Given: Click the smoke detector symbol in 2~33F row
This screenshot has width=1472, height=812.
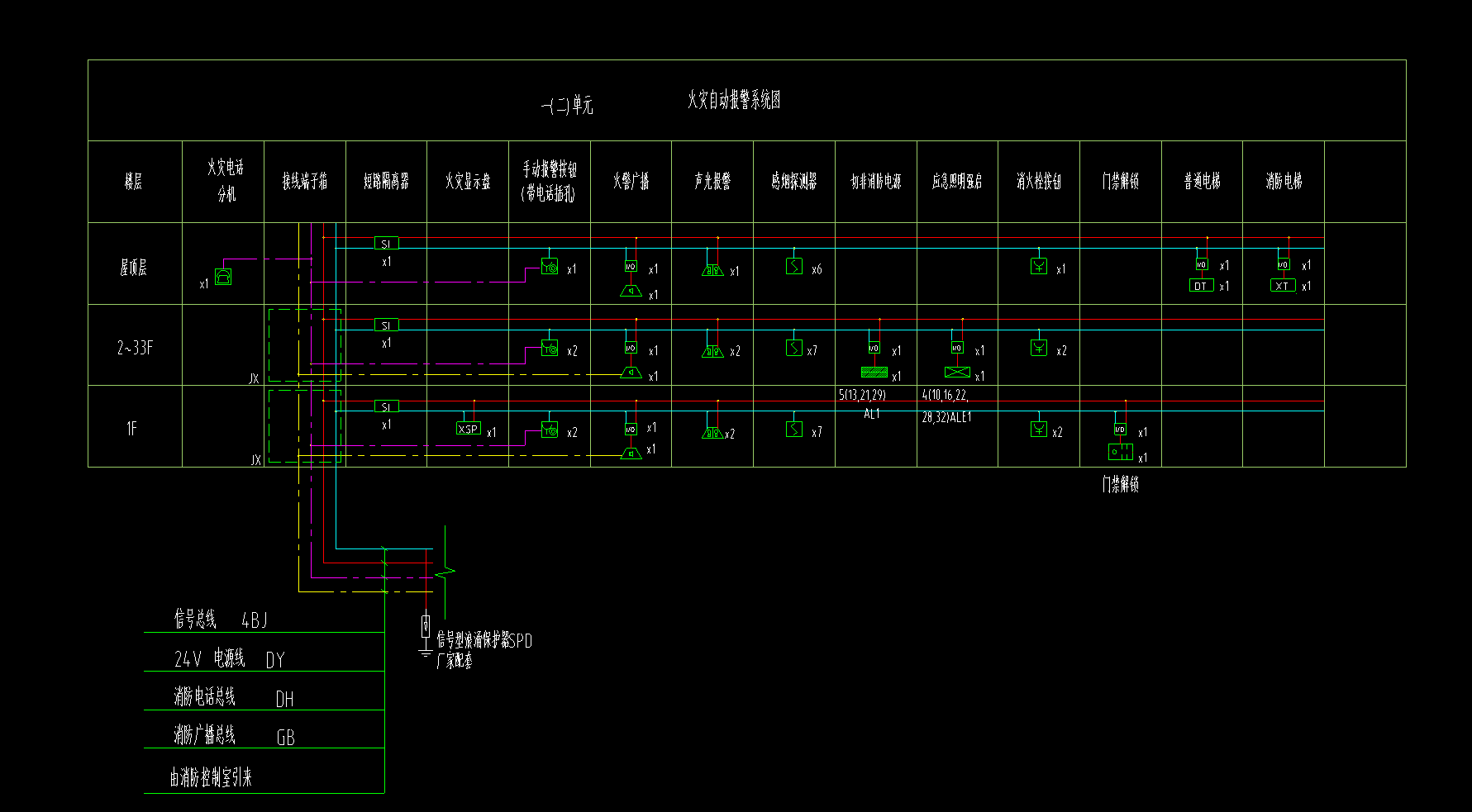Looking at the screenshot, I should click(x=794, y=348).
